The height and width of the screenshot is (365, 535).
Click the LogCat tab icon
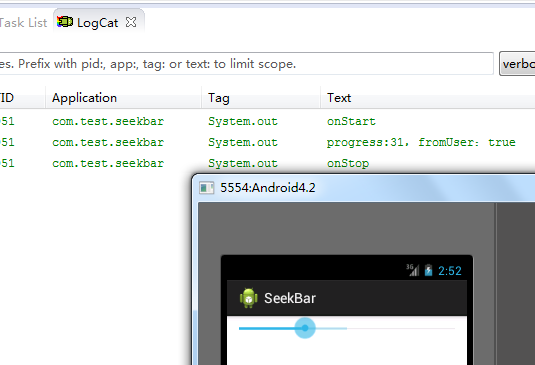tap(65, 22)
